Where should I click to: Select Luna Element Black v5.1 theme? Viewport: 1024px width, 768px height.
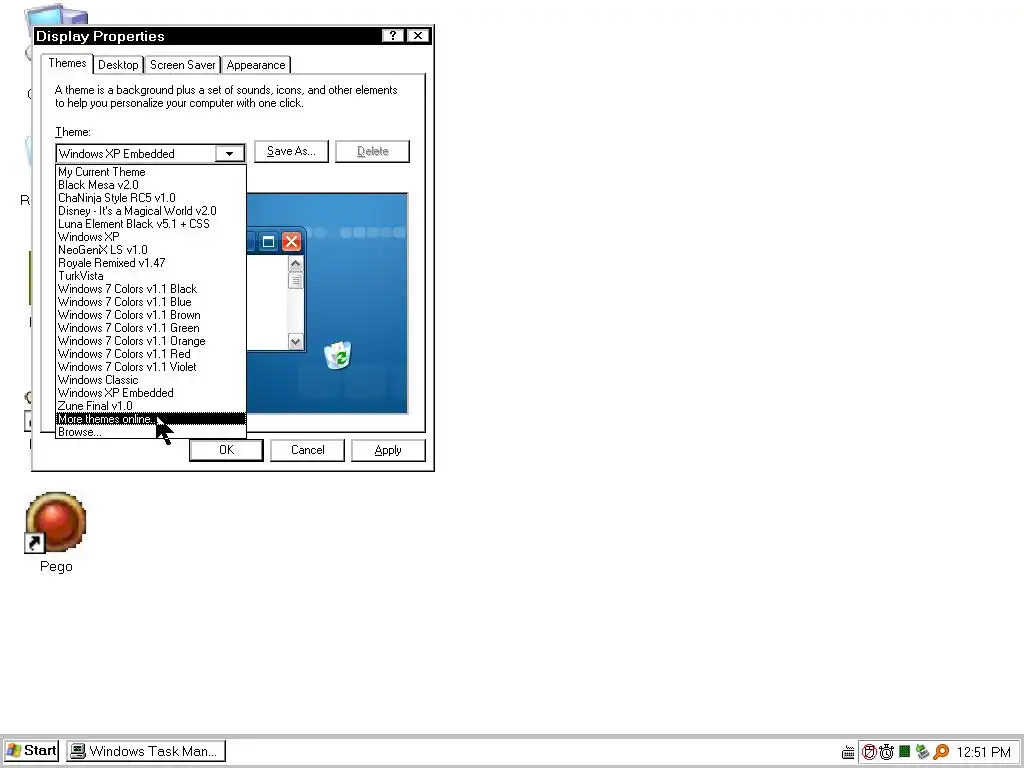point(151,224)
